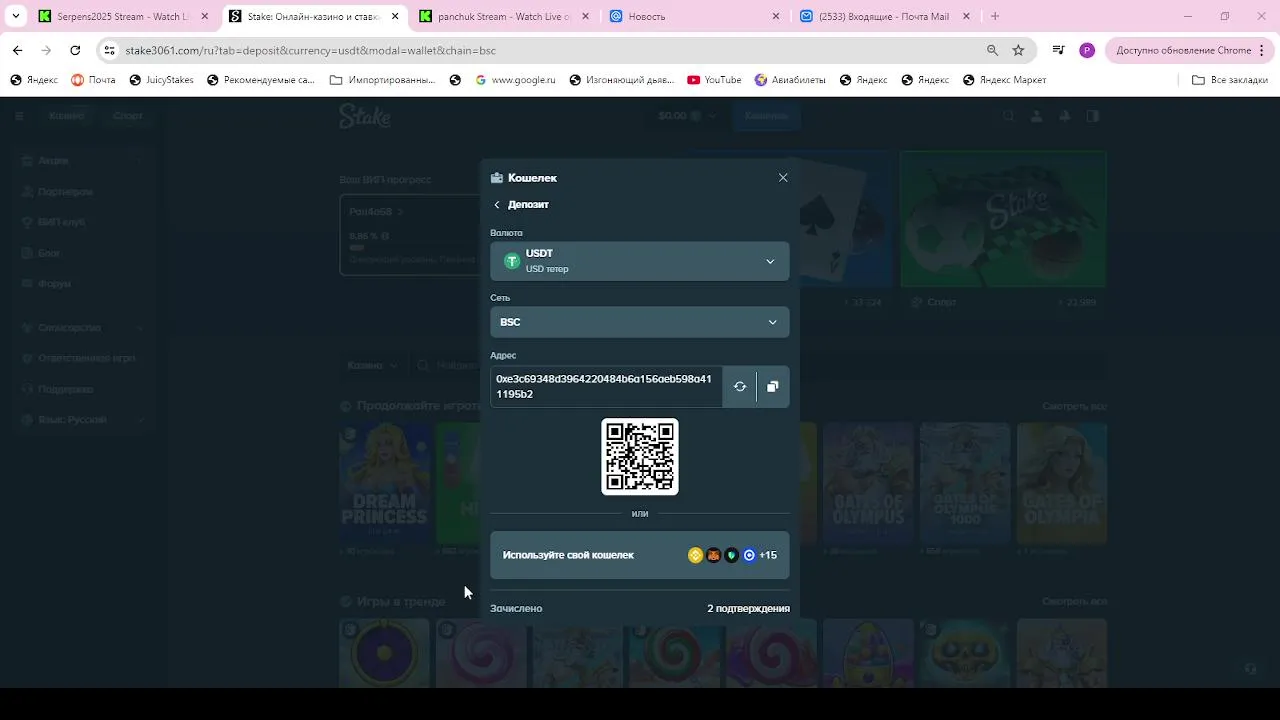Click the +15 more wallets label
This screenshot has width=1280, height=720.
coord(768,555)
